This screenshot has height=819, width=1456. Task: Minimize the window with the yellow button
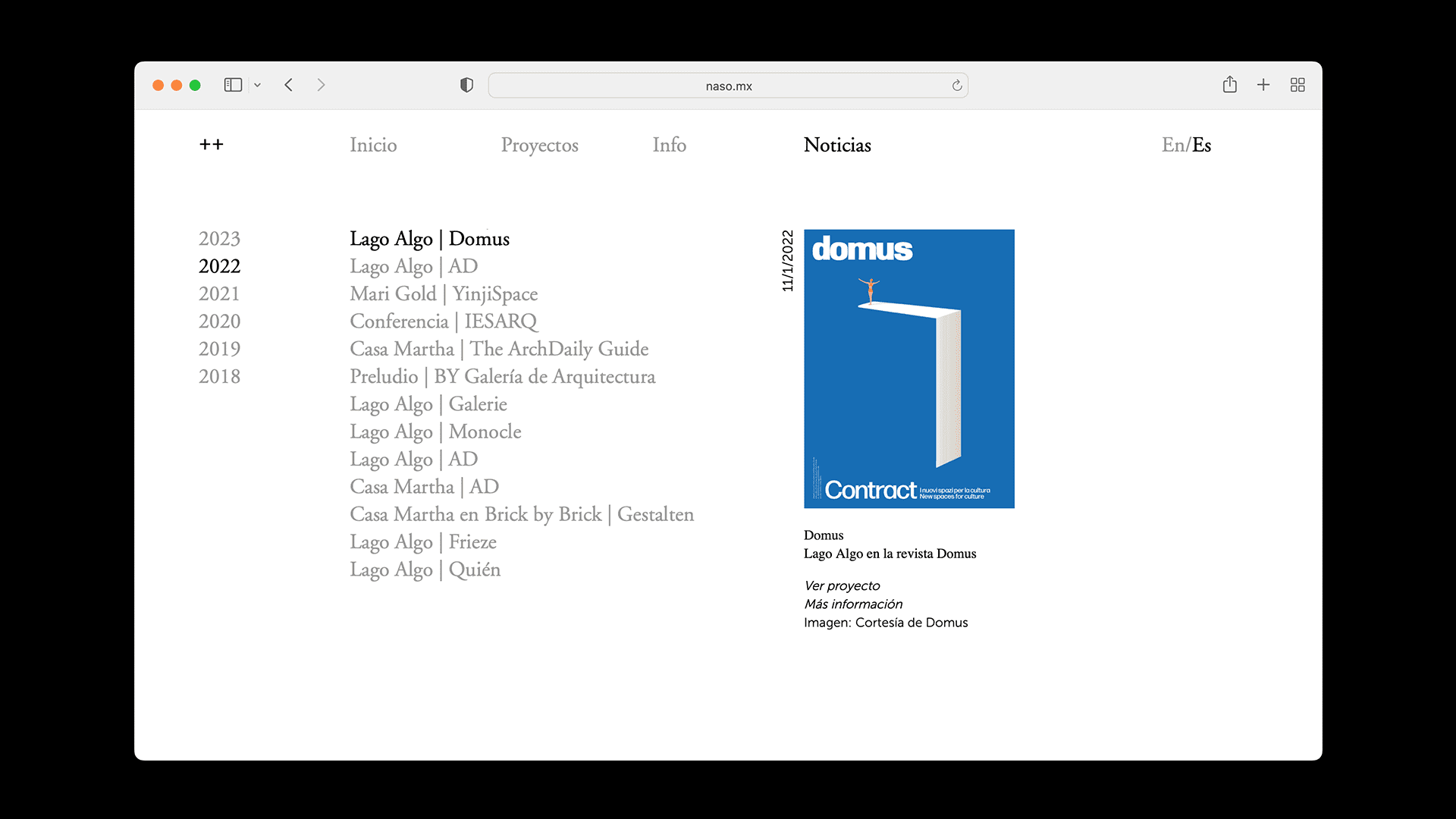(x=177, y=85)
